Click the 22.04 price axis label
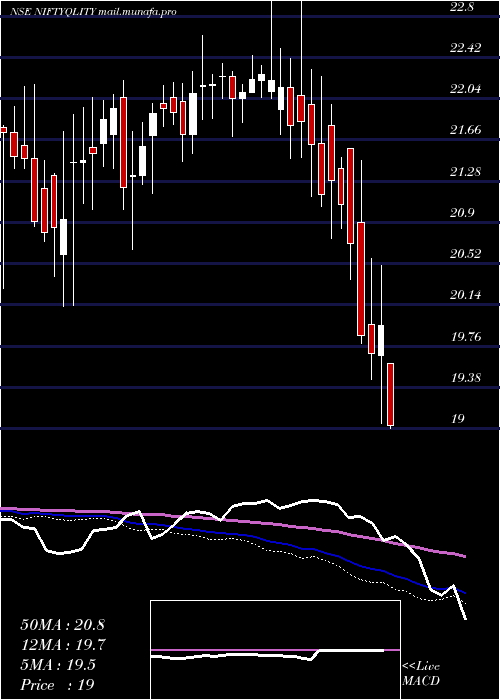Image resolution: width=500 pixels, height=700 pixels. 465,89
